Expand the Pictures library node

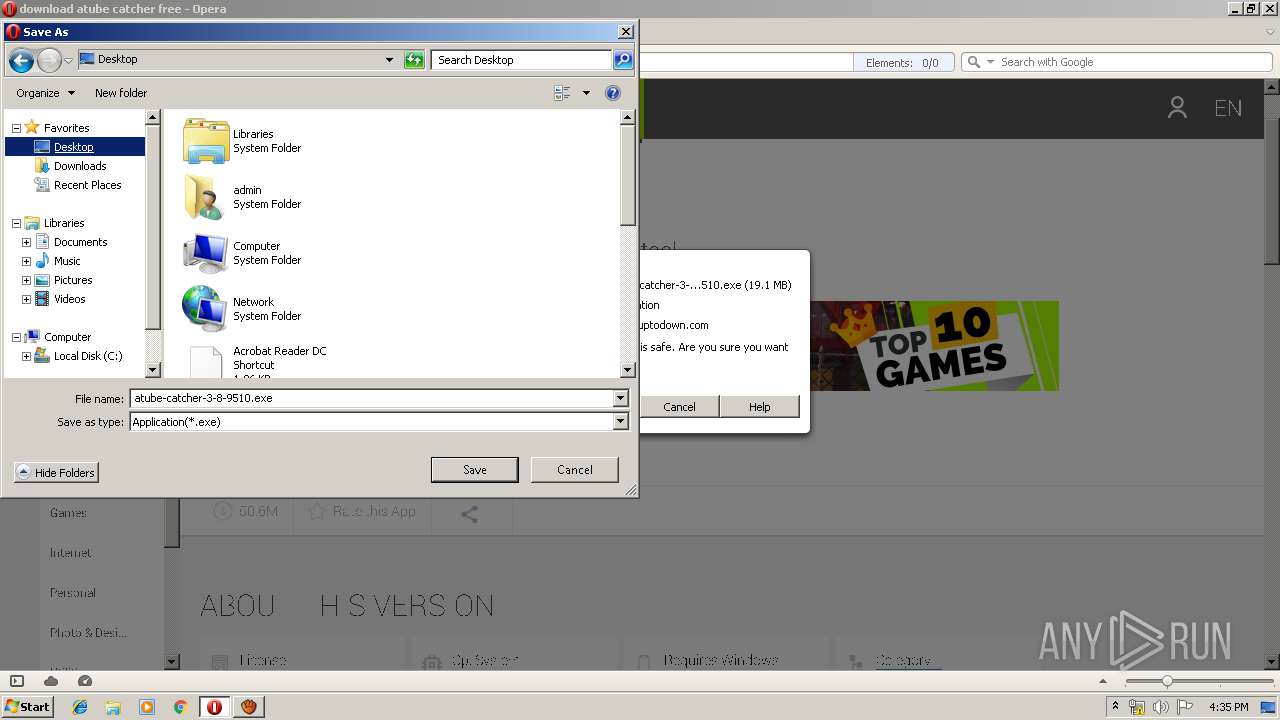[x=27, y=280]
